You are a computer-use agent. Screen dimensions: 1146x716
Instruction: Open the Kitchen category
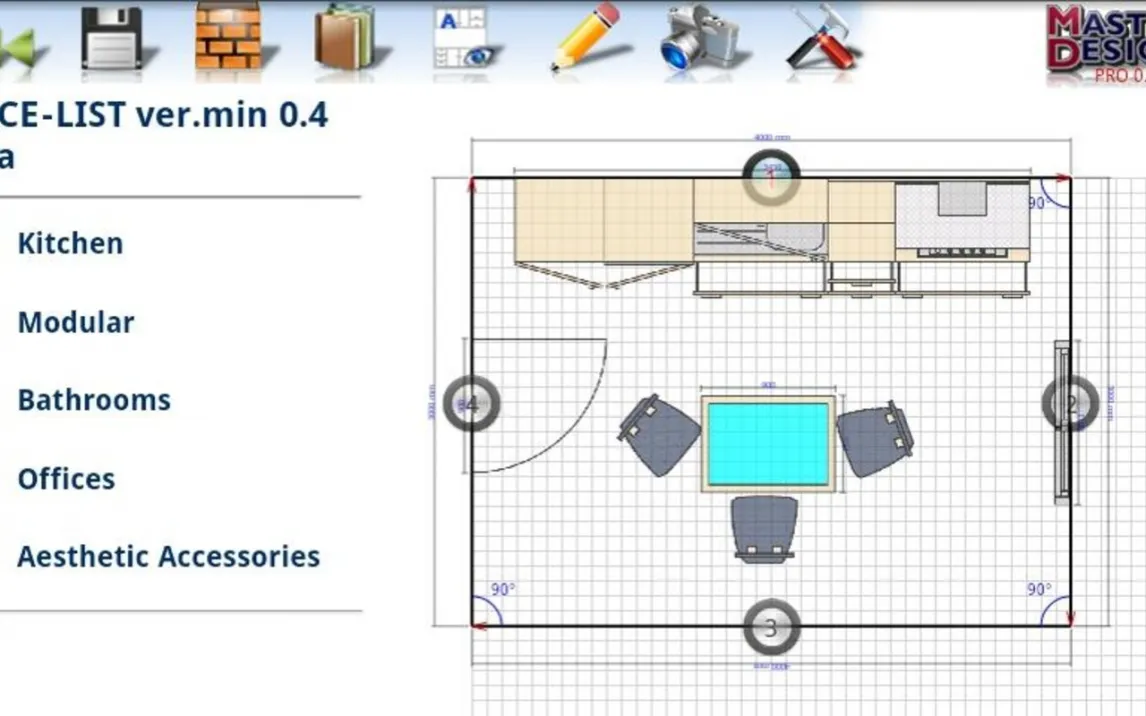70,244
